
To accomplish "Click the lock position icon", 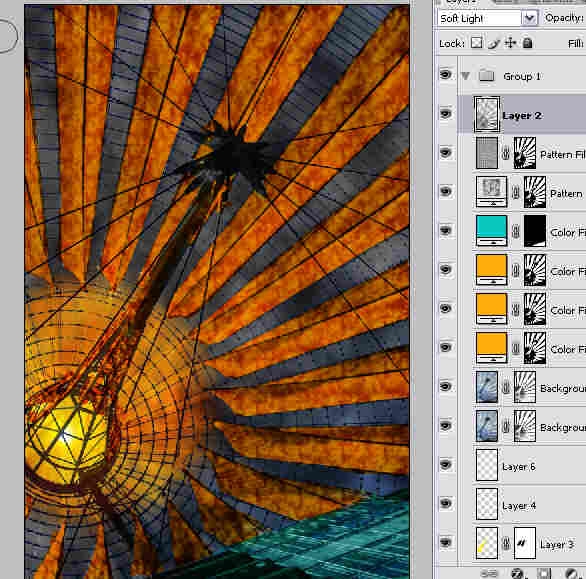I will point(510,43).
